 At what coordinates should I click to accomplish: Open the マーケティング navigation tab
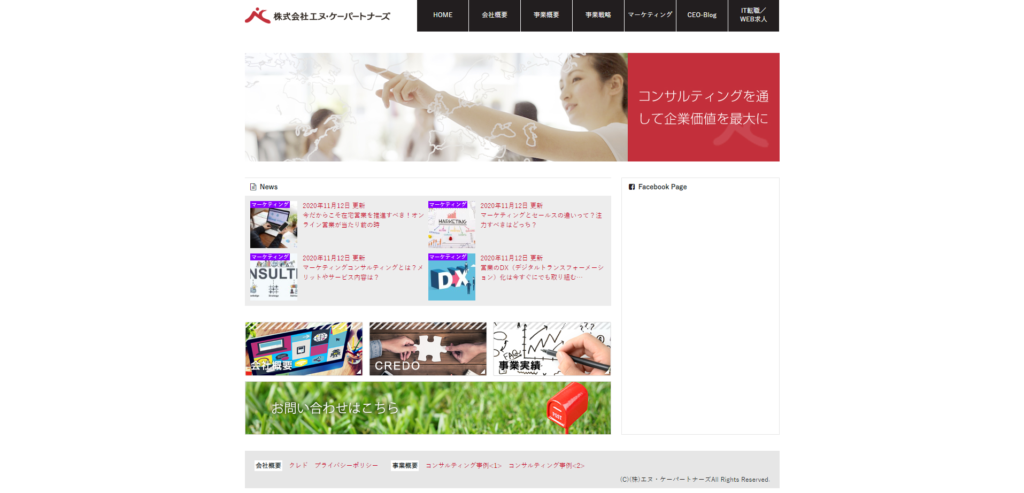(x=650, y=16)
